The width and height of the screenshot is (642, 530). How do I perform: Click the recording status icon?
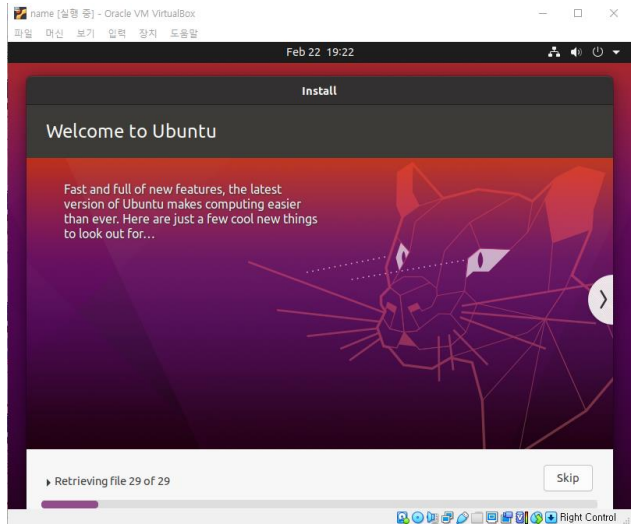tap(506, 517)
